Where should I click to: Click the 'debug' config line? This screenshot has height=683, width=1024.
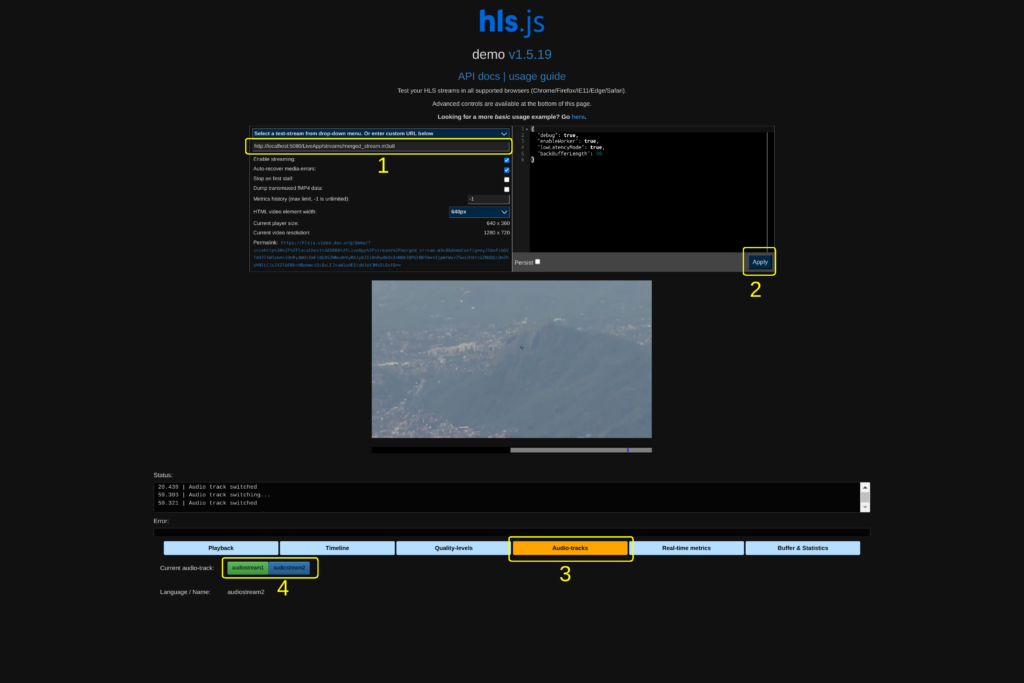click(x=558, y=135)
